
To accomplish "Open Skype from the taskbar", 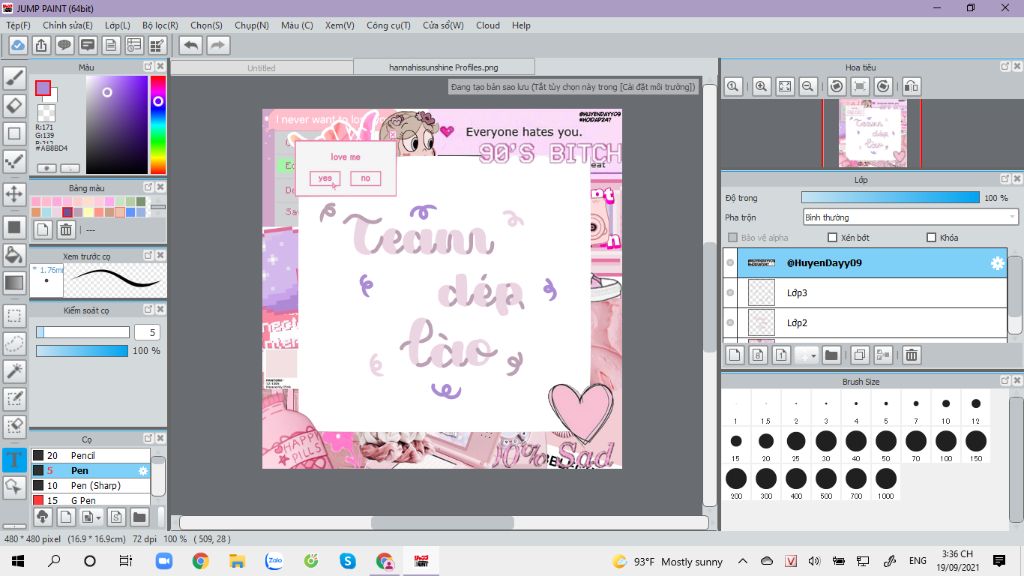I will click(x=347, y=561).
